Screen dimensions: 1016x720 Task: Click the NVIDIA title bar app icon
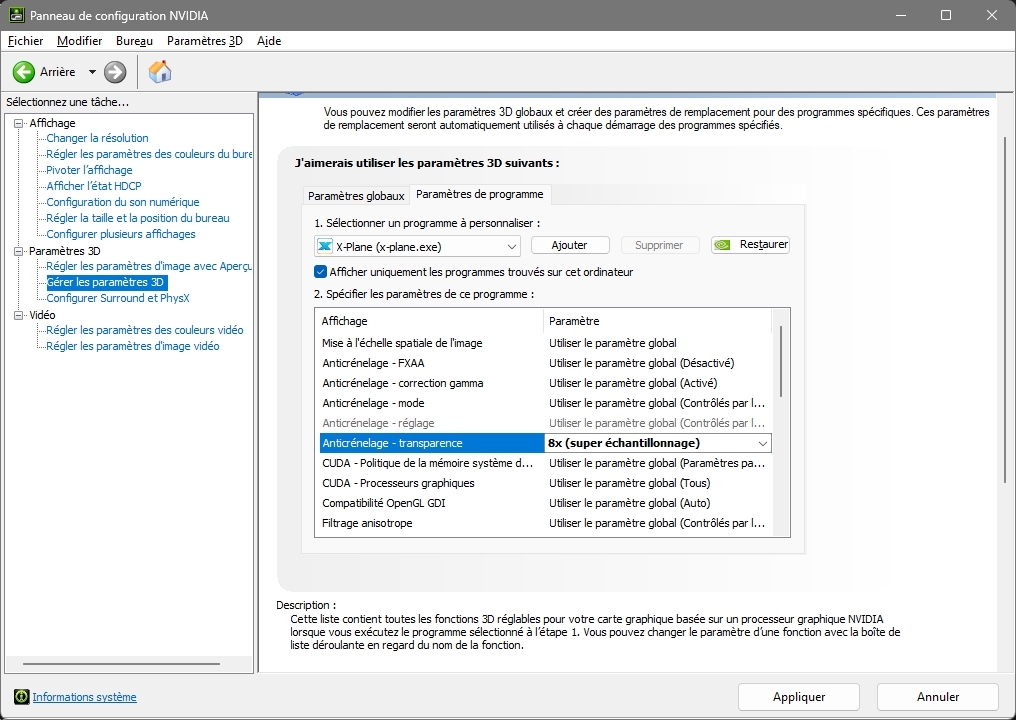point(16,15)
